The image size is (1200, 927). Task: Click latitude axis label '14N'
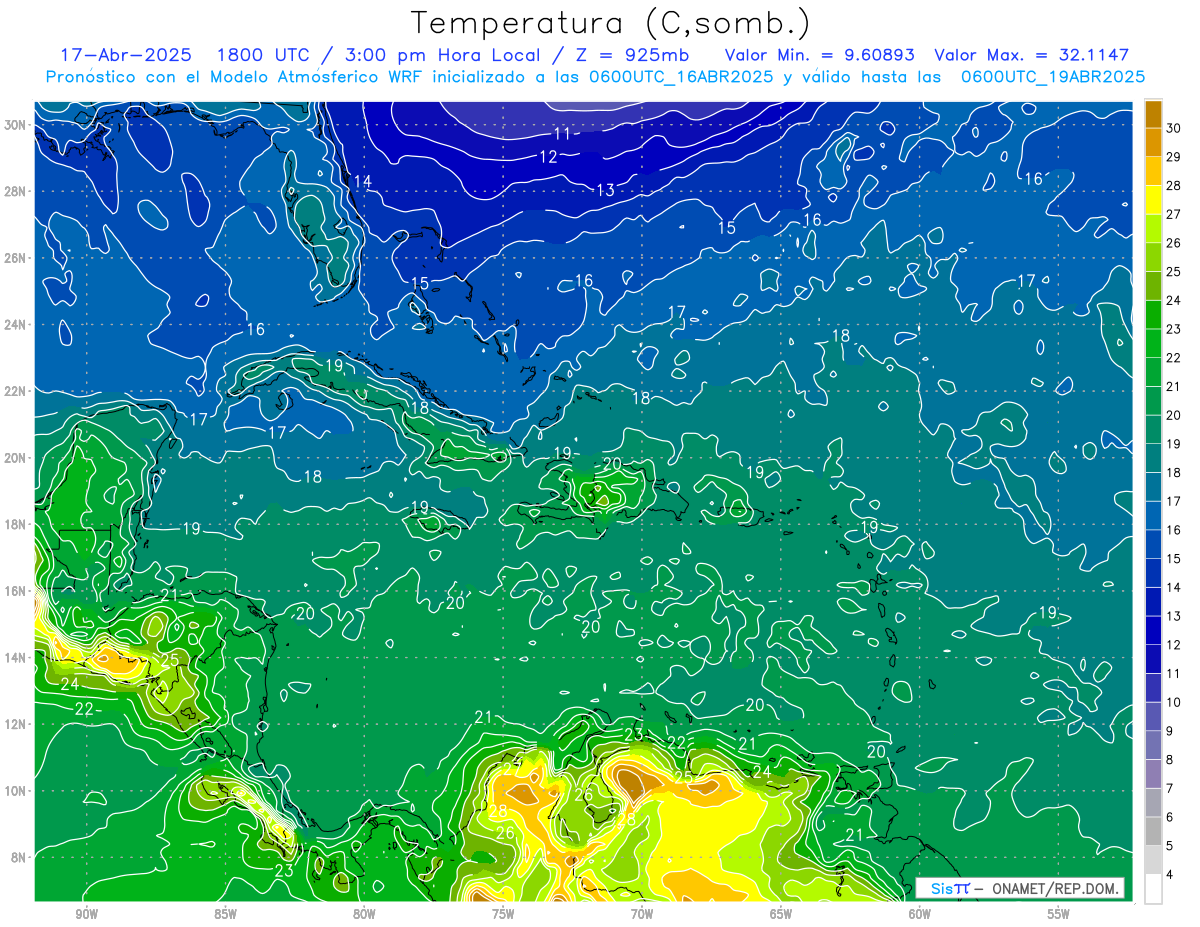15,658
